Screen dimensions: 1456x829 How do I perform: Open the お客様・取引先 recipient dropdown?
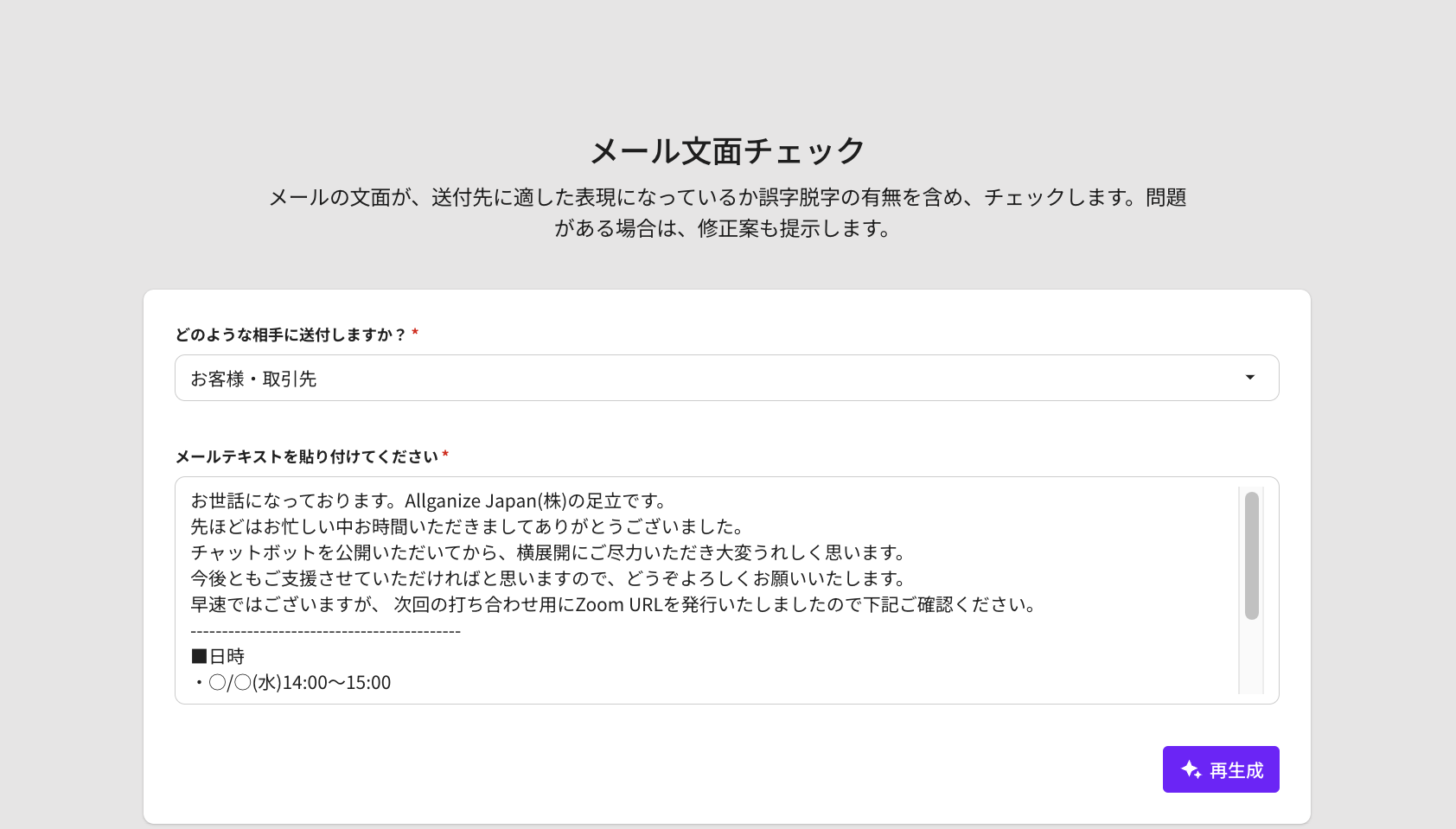(x=709, y=378)
